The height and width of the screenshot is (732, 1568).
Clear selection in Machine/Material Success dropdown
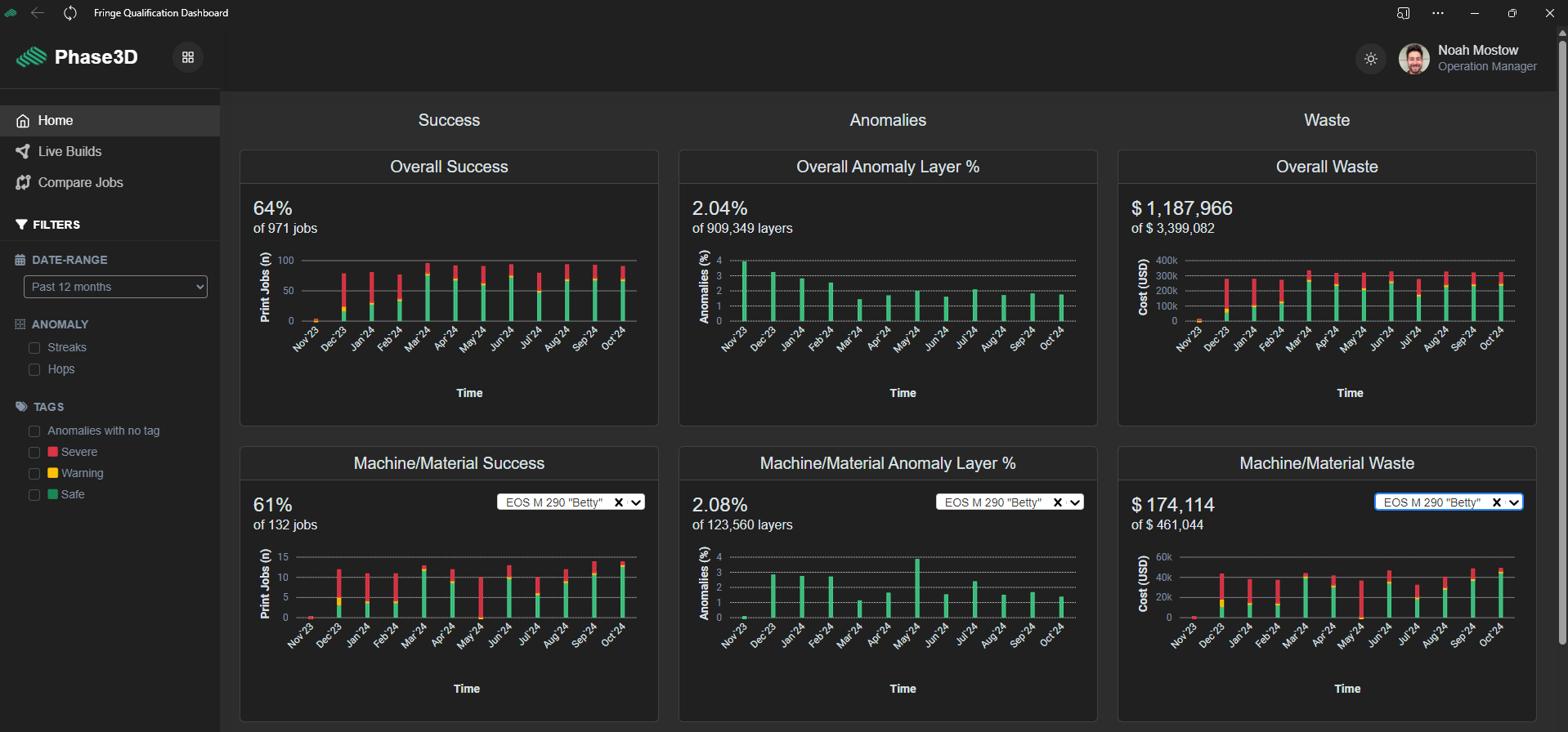[619, 502]
